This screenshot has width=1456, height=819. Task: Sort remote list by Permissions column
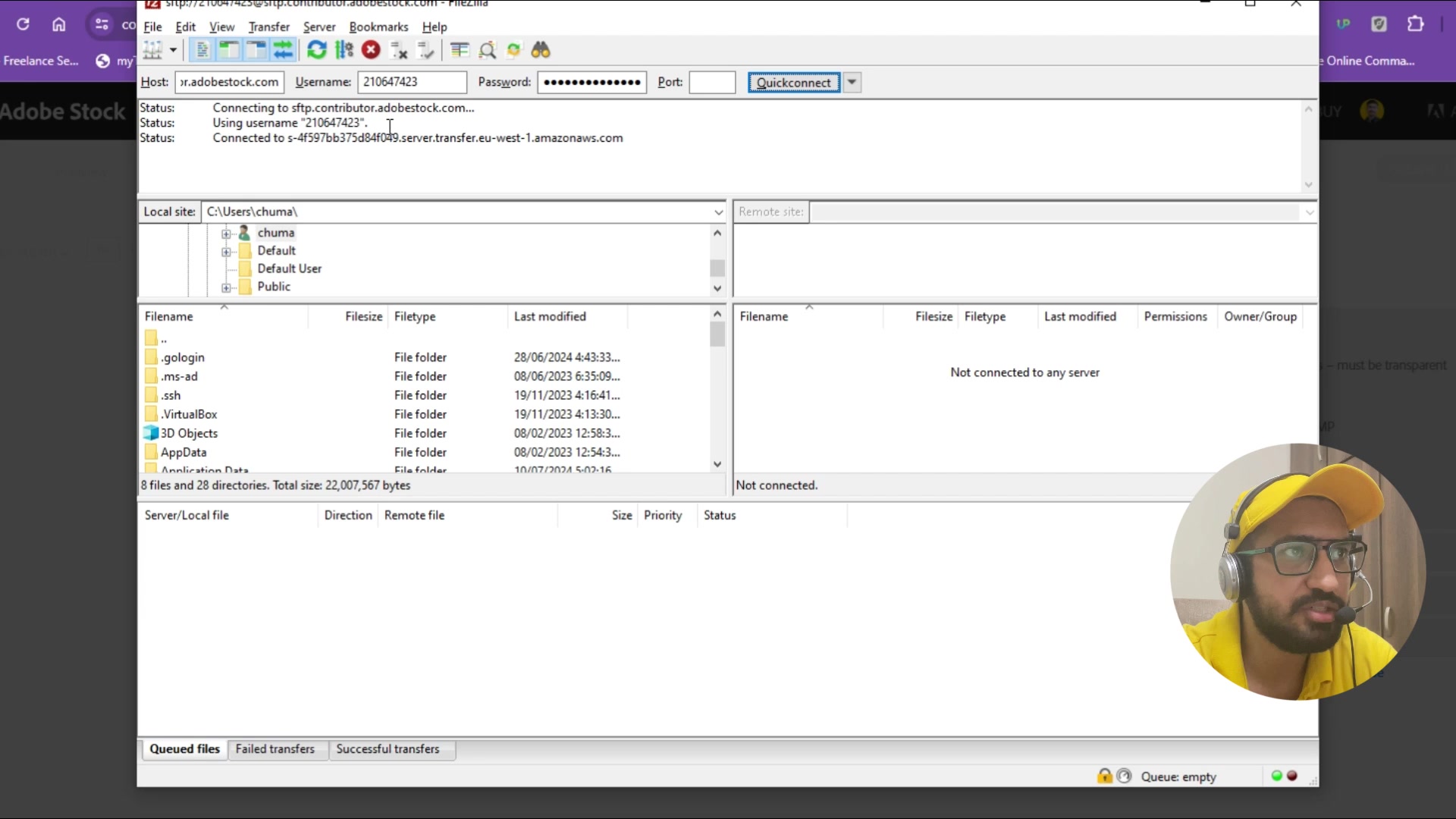click(1175, 316)
